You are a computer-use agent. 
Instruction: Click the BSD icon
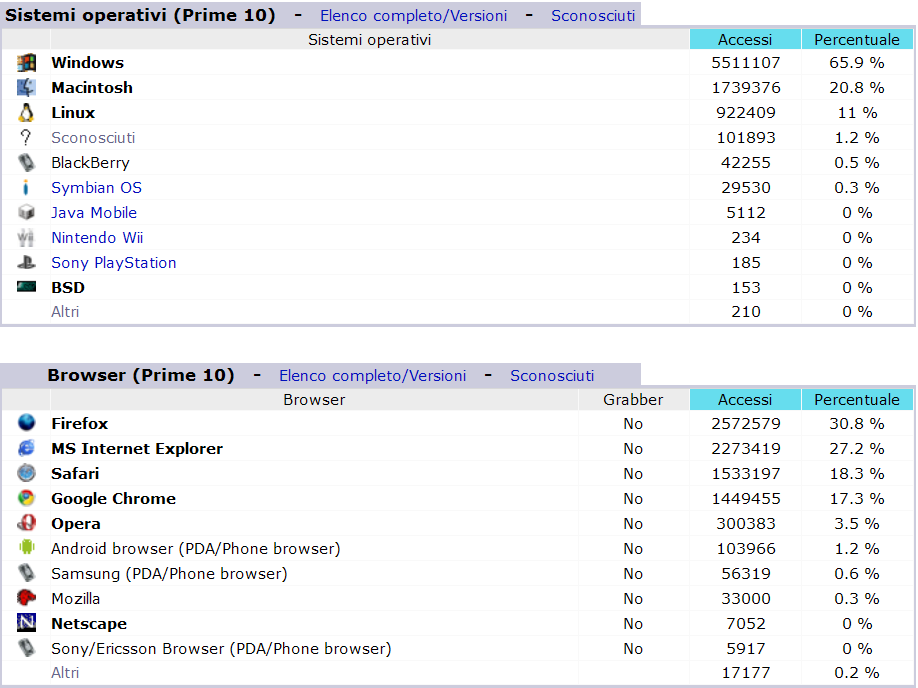click(26, 287)
